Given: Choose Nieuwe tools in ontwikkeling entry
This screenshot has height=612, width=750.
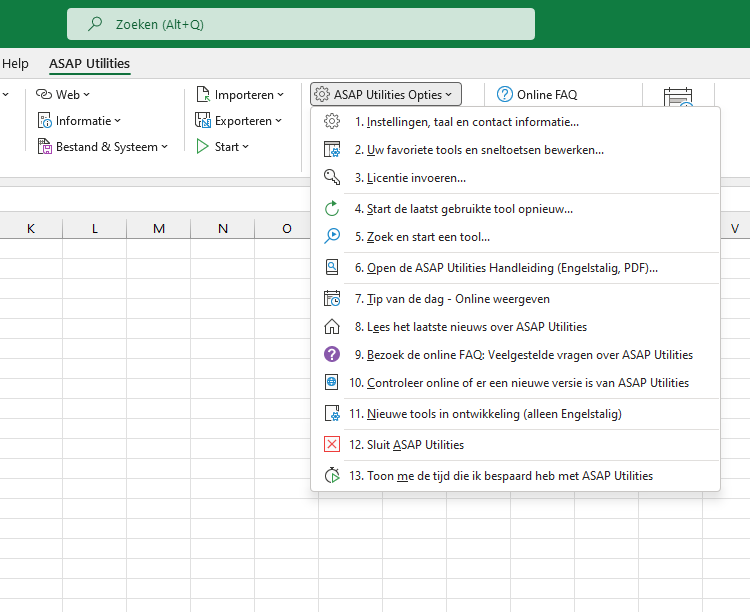Looking at the screenshot, I should (515, 413).
